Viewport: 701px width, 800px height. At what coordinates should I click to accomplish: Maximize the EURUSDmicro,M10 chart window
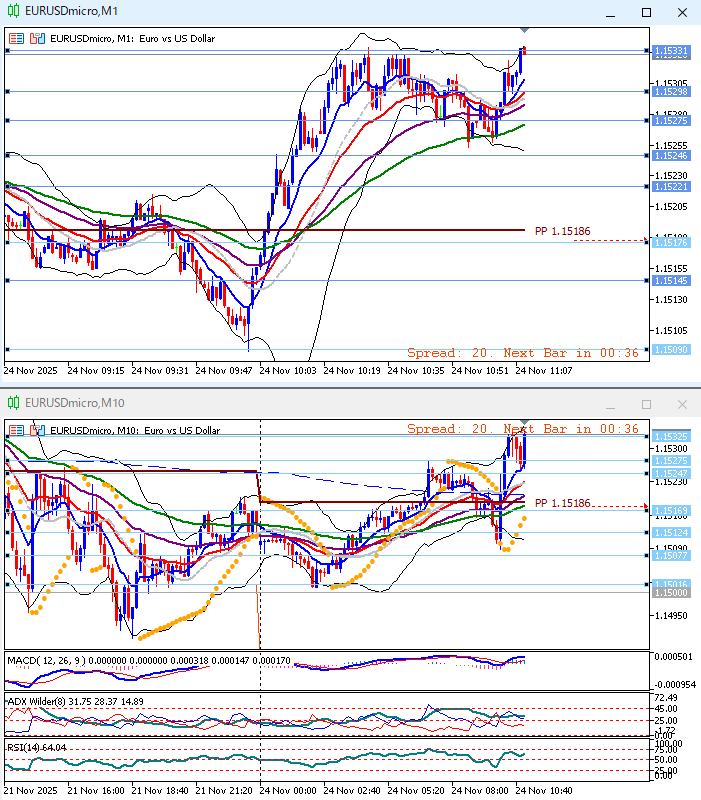pos(646,404)
